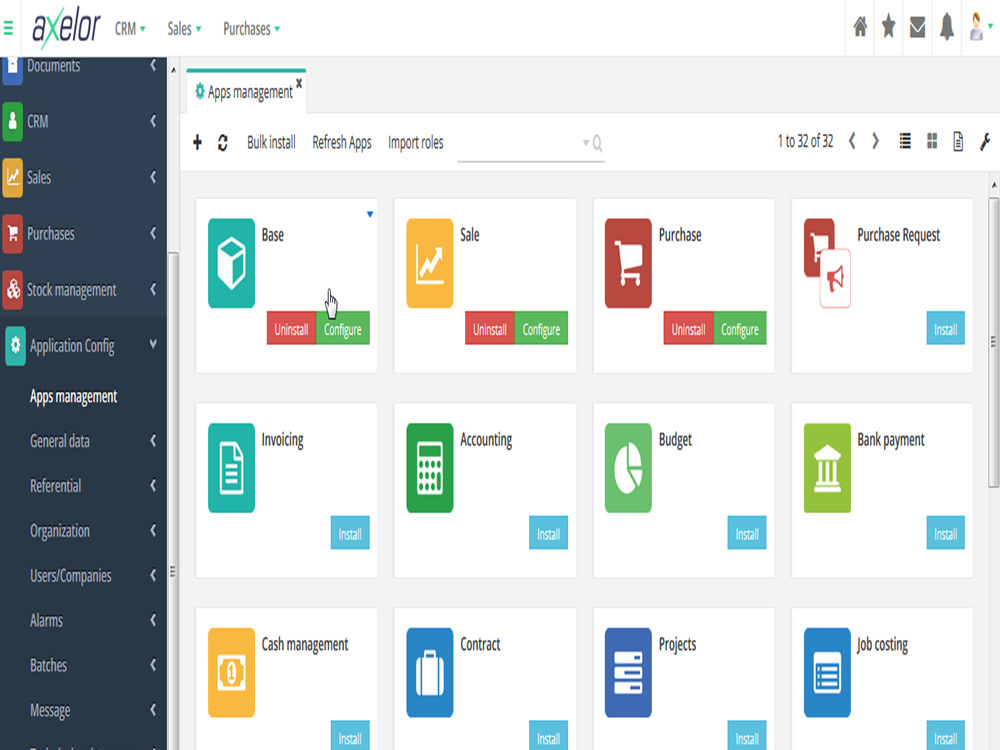Switch to list view icon
The width and height of the screenshot is (1000, 750).
[904, 141]
